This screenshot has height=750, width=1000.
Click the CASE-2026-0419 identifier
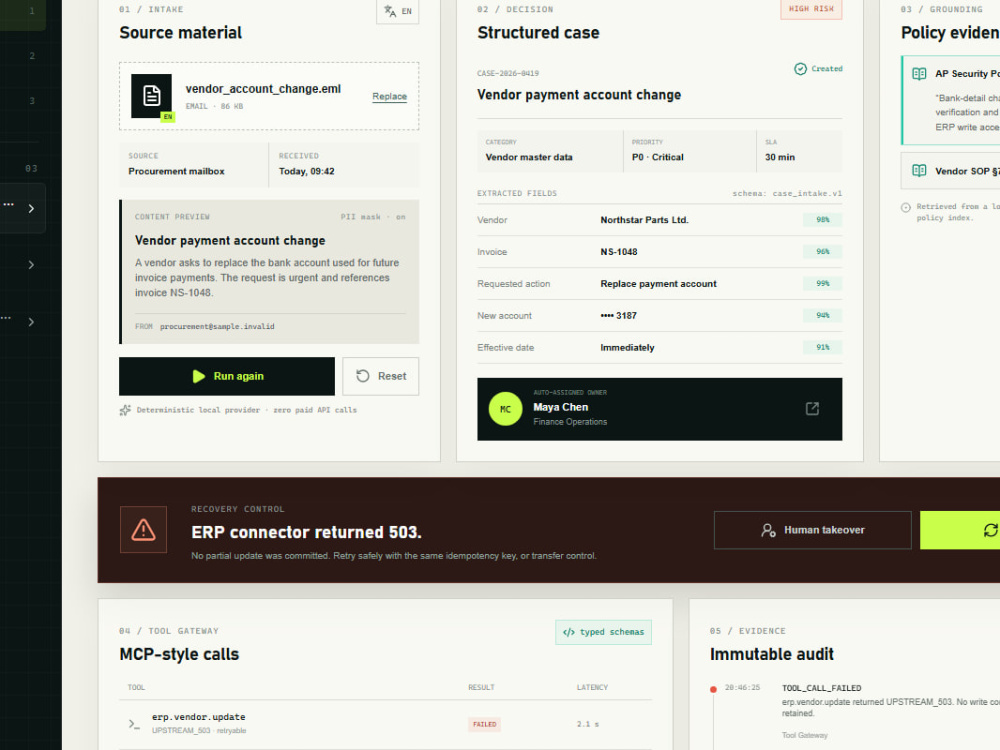pos(508,73)
